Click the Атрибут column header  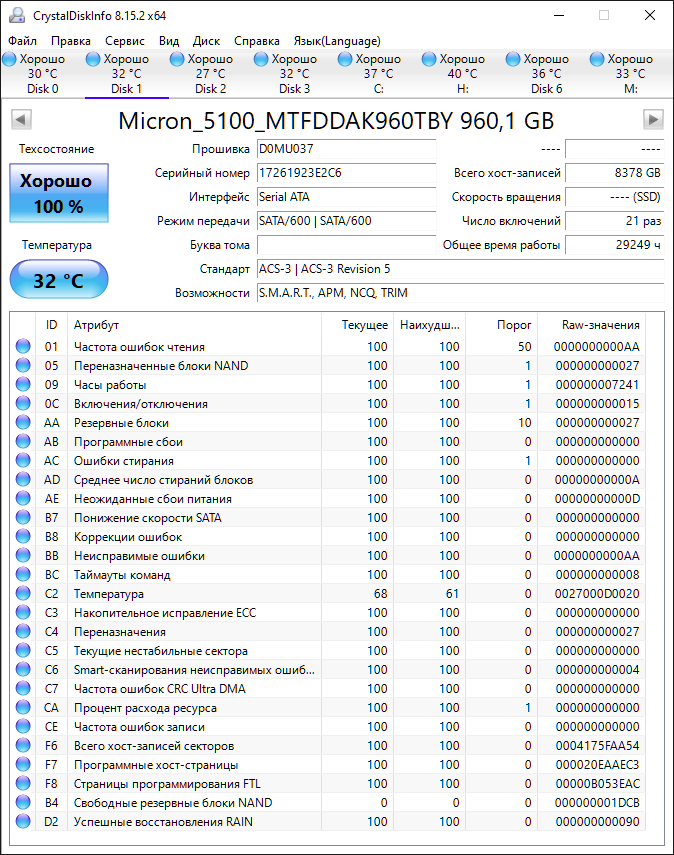(x=194, y=325)
